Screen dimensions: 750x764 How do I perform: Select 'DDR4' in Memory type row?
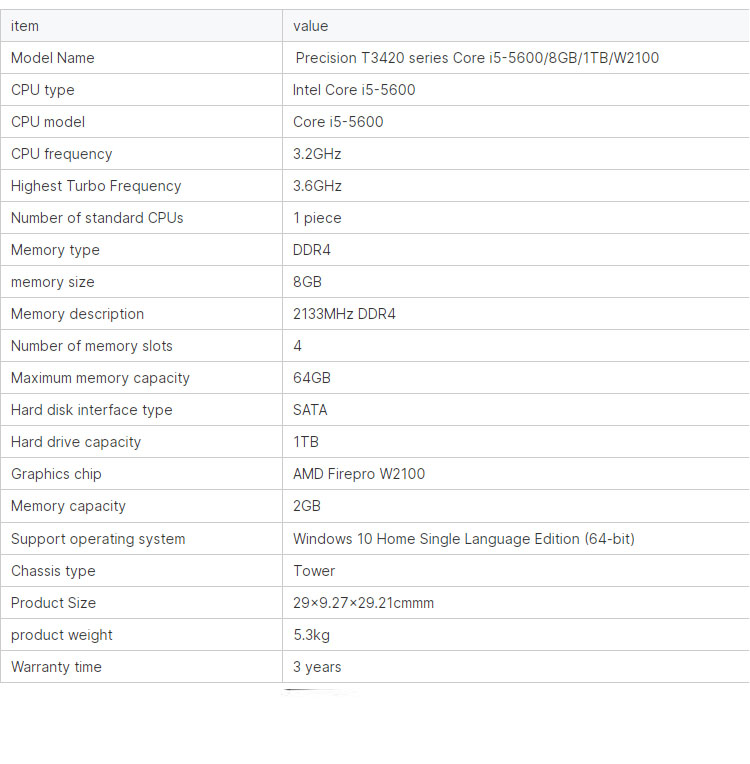click(311, 250)
